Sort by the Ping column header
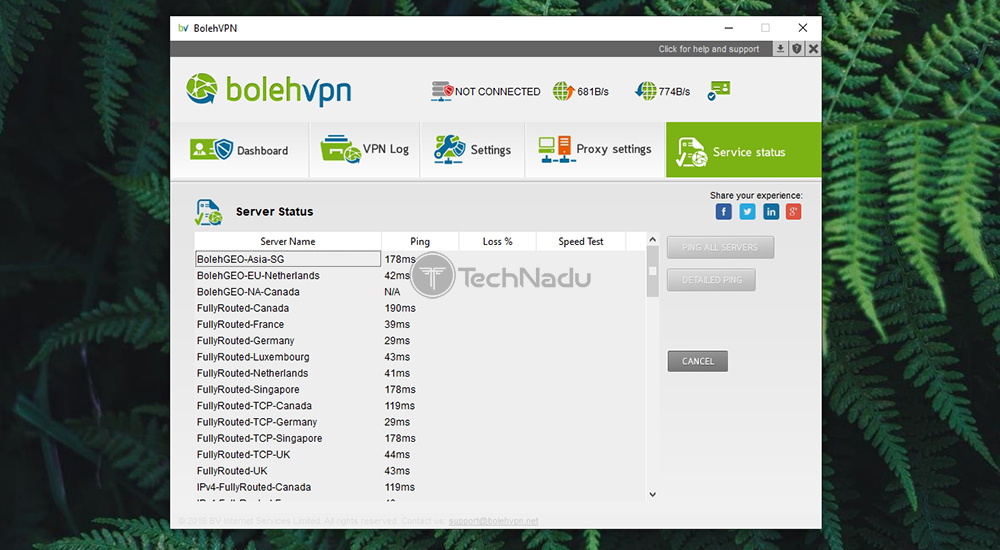 tap(420, 241)
